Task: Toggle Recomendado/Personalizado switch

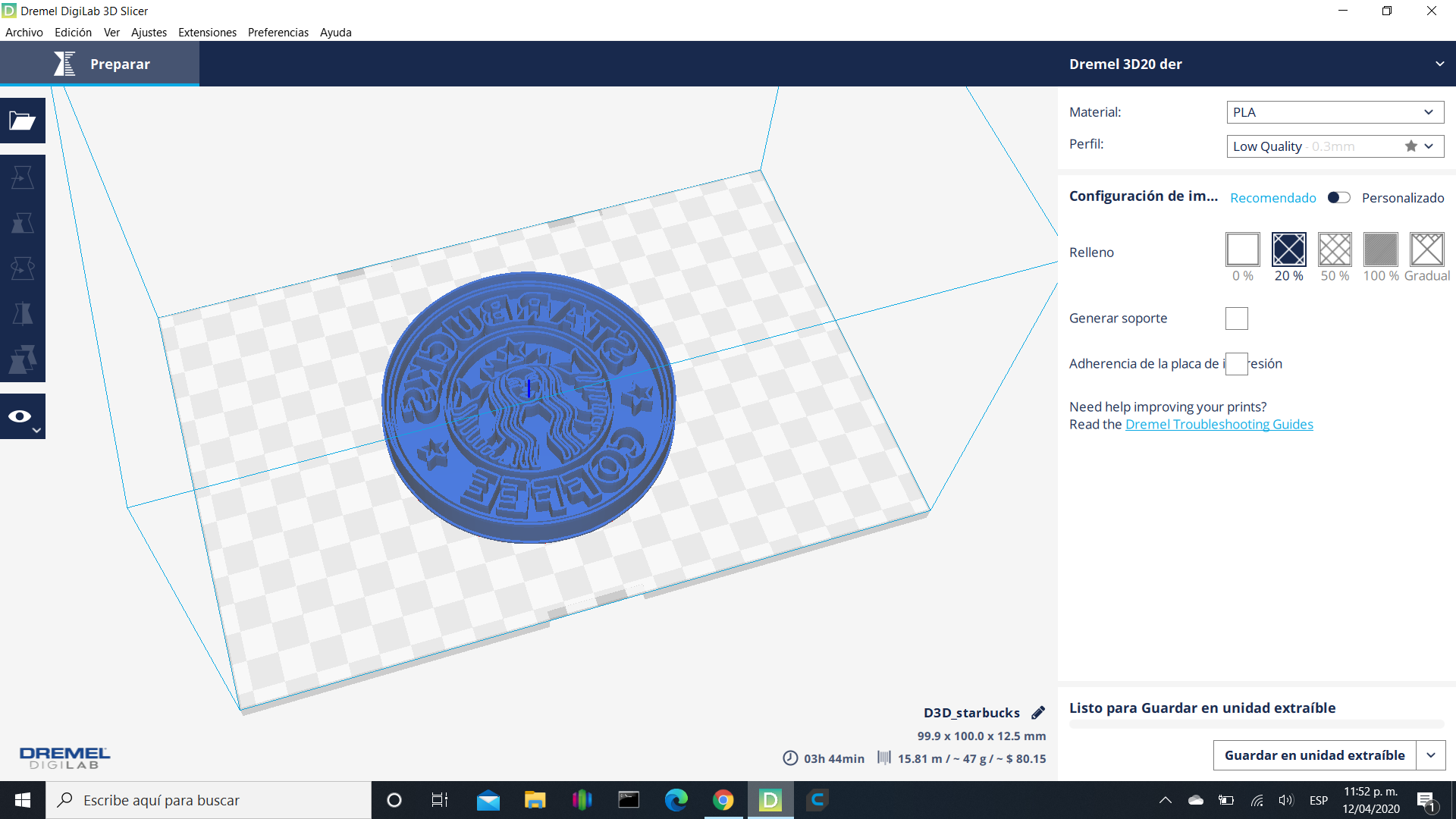Action: tap(1338, 198)
